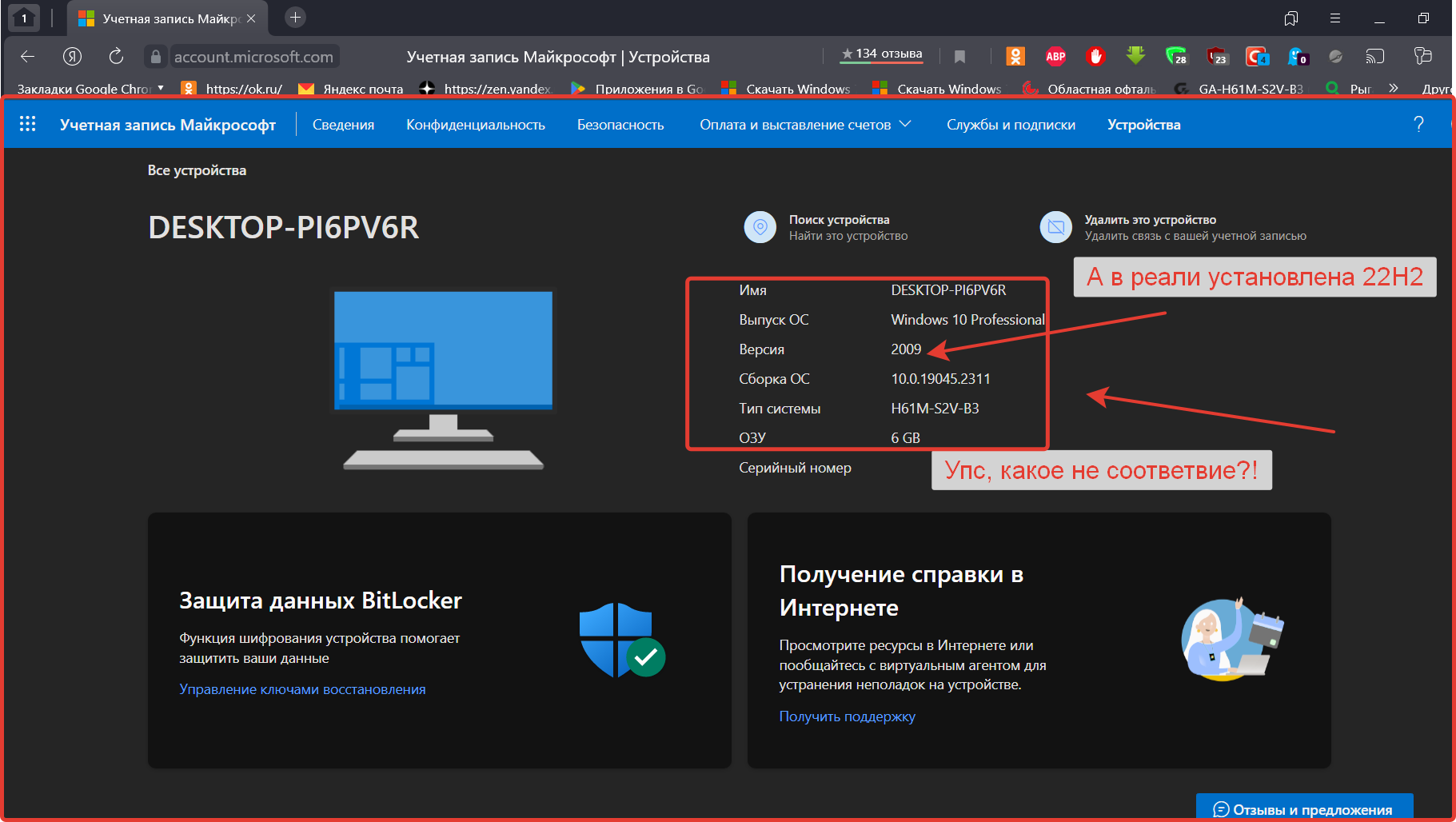This screenshot has height=822, width=1456.
Task: Click the cast screen icon
Action: [1374, 57]
